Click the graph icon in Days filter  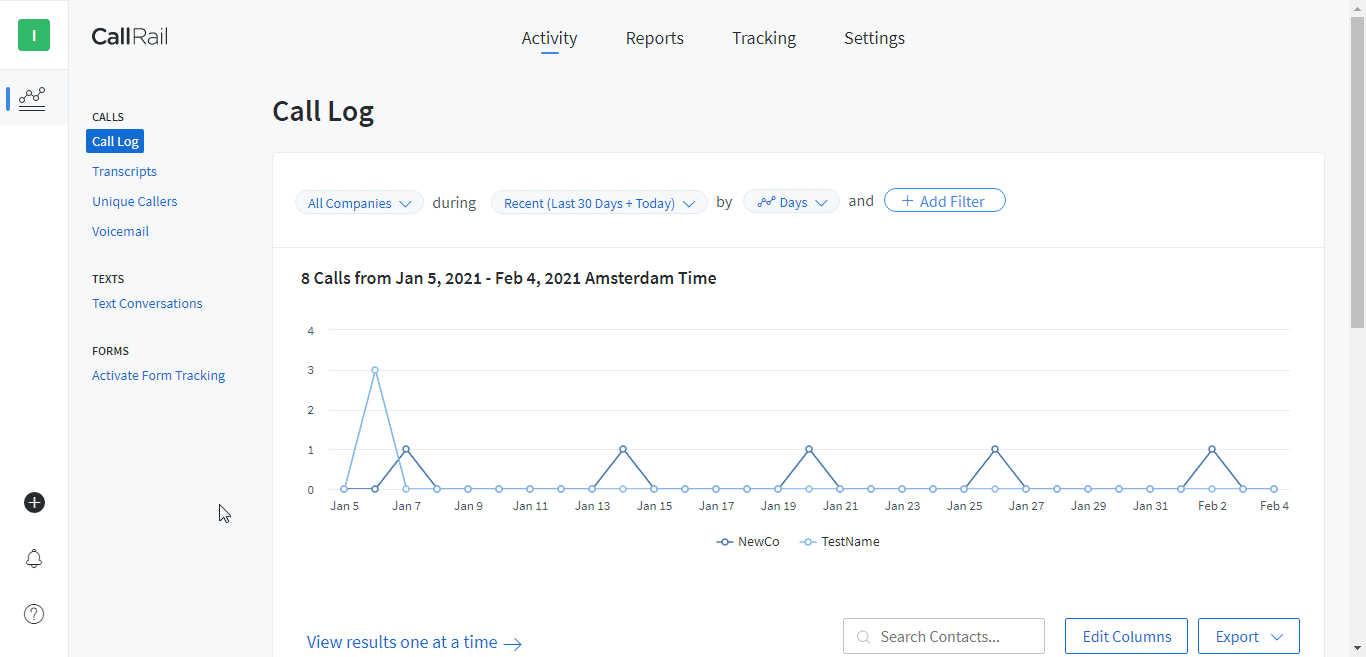766,202
